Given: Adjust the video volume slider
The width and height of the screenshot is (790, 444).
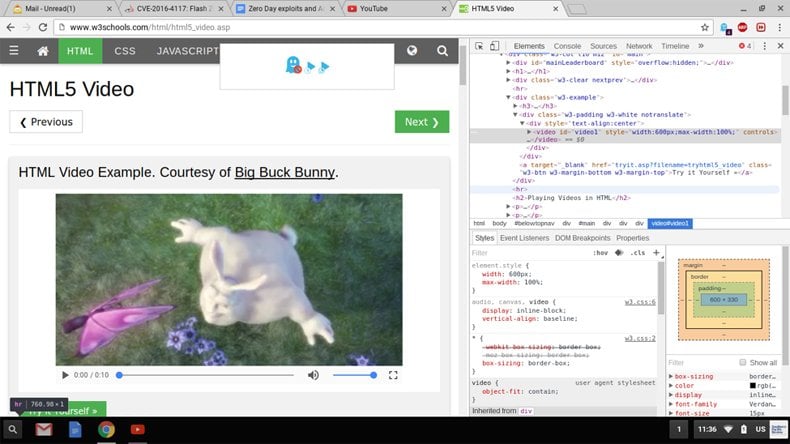Looking at the screenshot, I should (x=354, y=375).
